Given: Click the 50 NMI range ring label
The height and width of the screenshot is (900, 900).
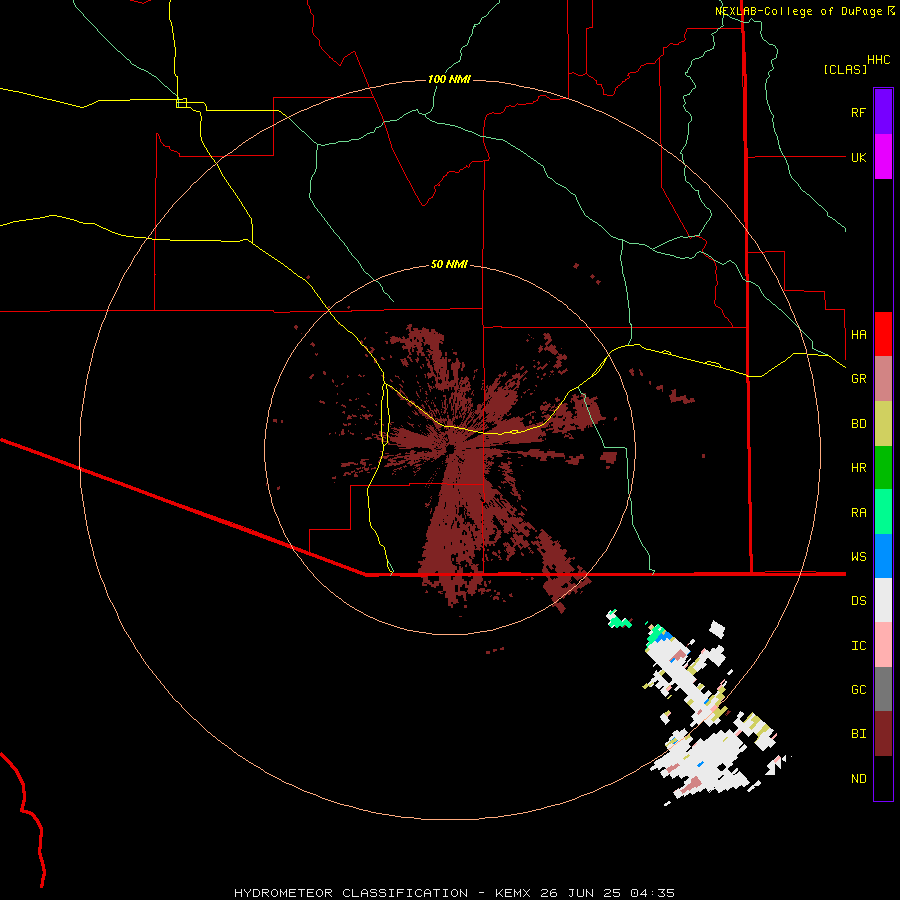Looking at the screenshot, I should click(x=449, y=264).
